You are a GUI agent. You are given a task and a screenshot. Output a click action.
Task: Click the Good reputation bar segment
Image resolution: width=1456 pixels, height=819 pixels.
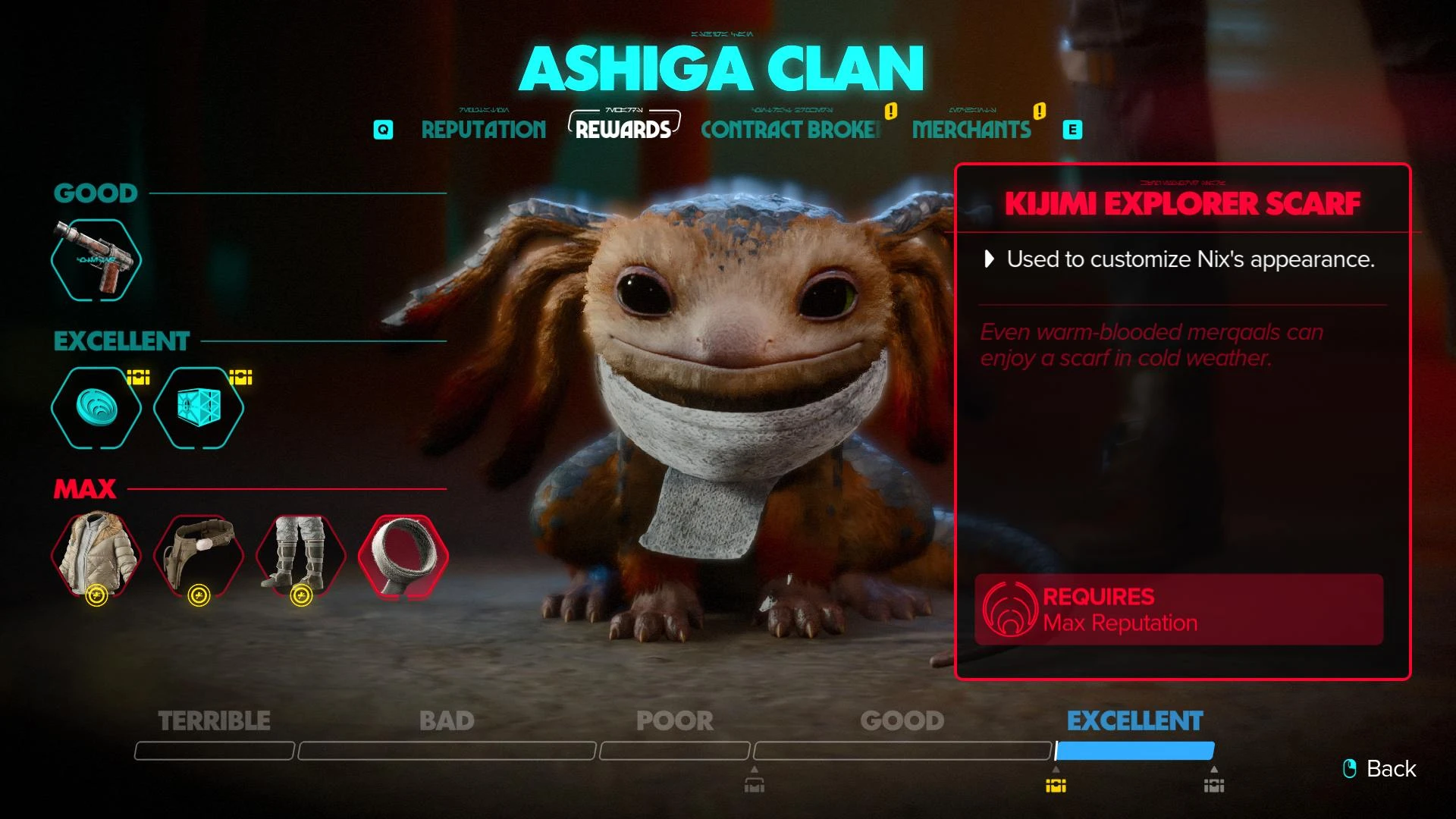(902, 751)
